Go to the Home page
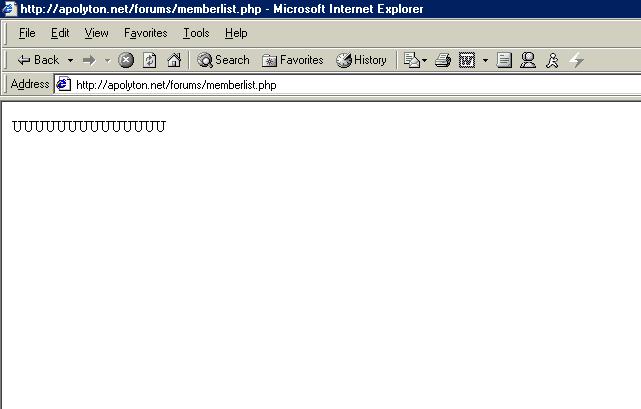Image resolution: width=641 pixels, height=409 pixels. [174, 60]
